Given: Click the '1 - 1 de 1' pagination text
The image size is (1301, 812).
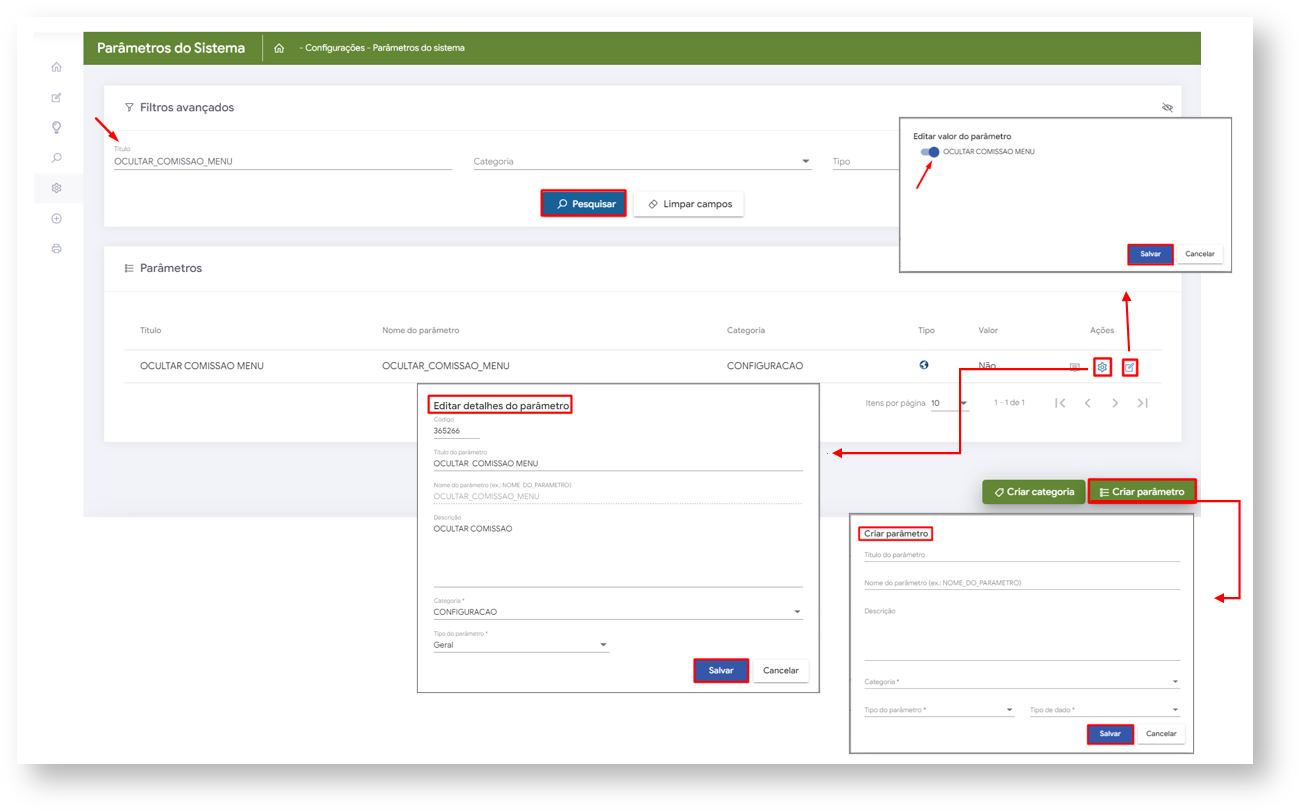Looking at the screenshot, I should (1009, 403).
